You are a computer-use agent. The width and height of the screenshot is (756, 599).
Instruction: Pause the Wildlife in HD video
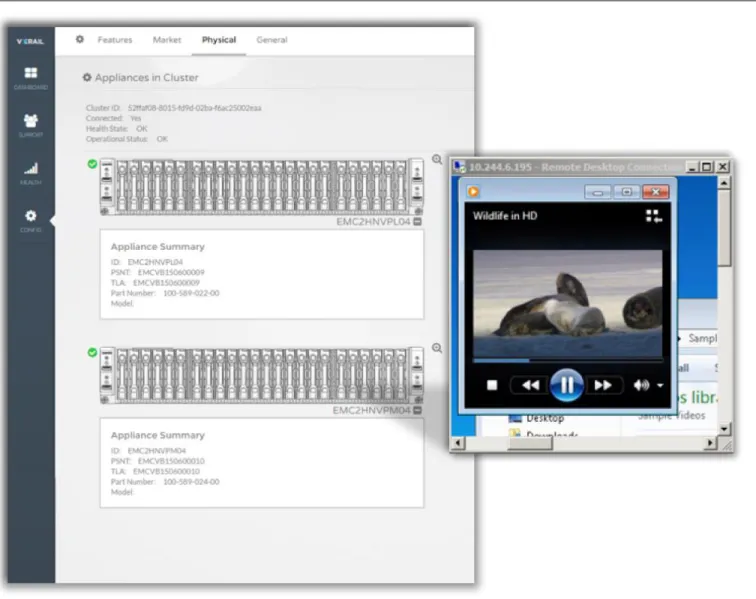[x=567, y=385]
